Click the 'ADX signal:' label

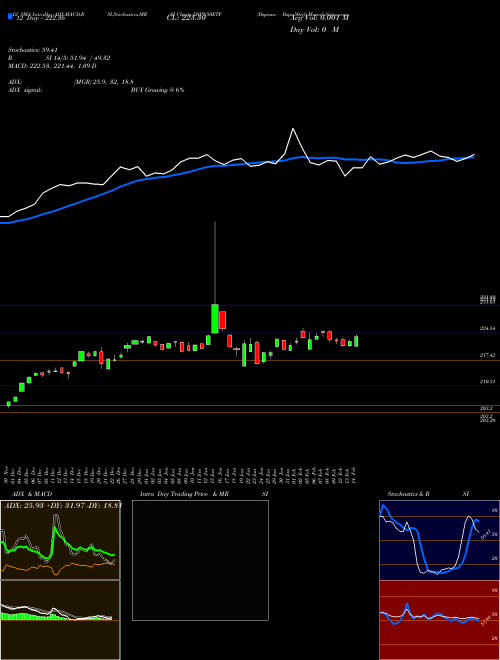point(25,90)
